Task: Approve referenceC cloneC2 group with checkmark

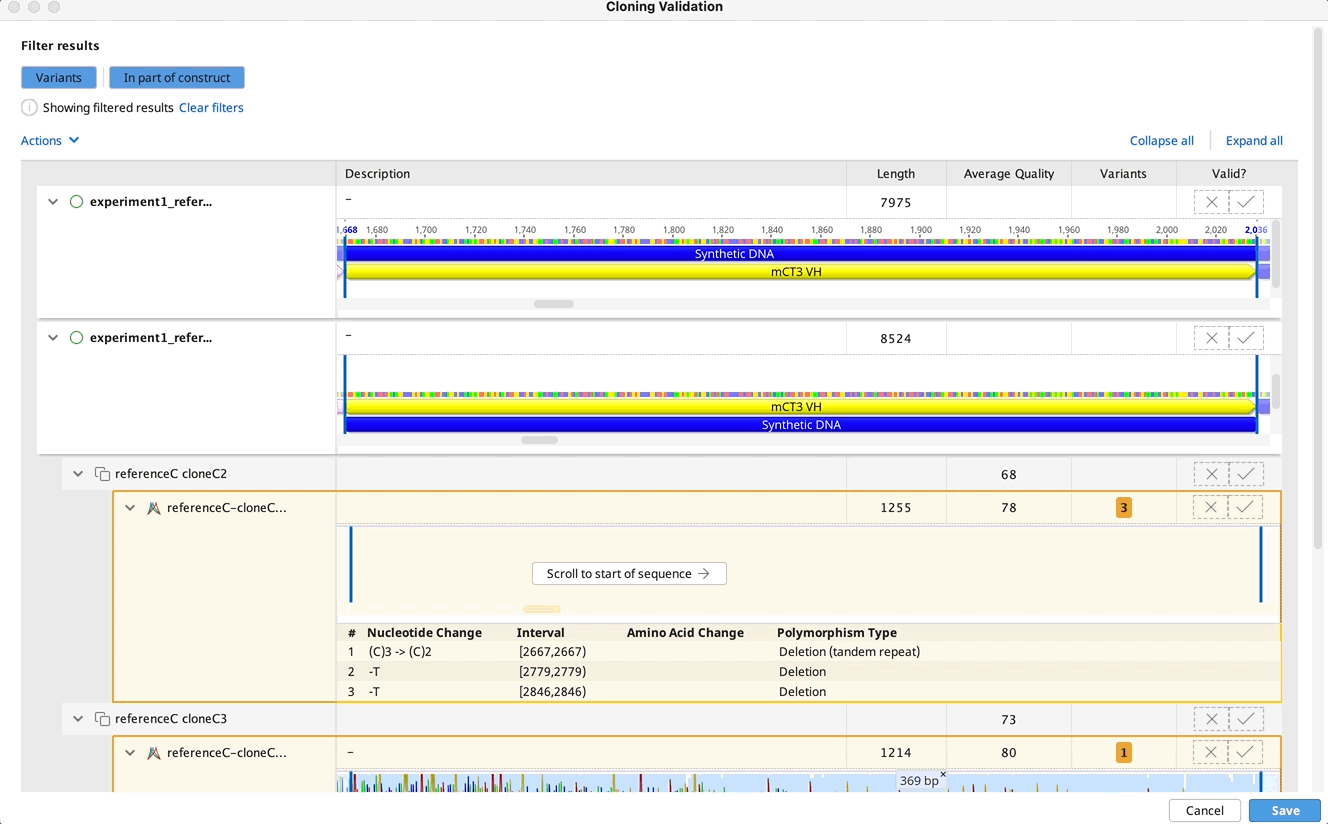Action: pos(1246,474)
